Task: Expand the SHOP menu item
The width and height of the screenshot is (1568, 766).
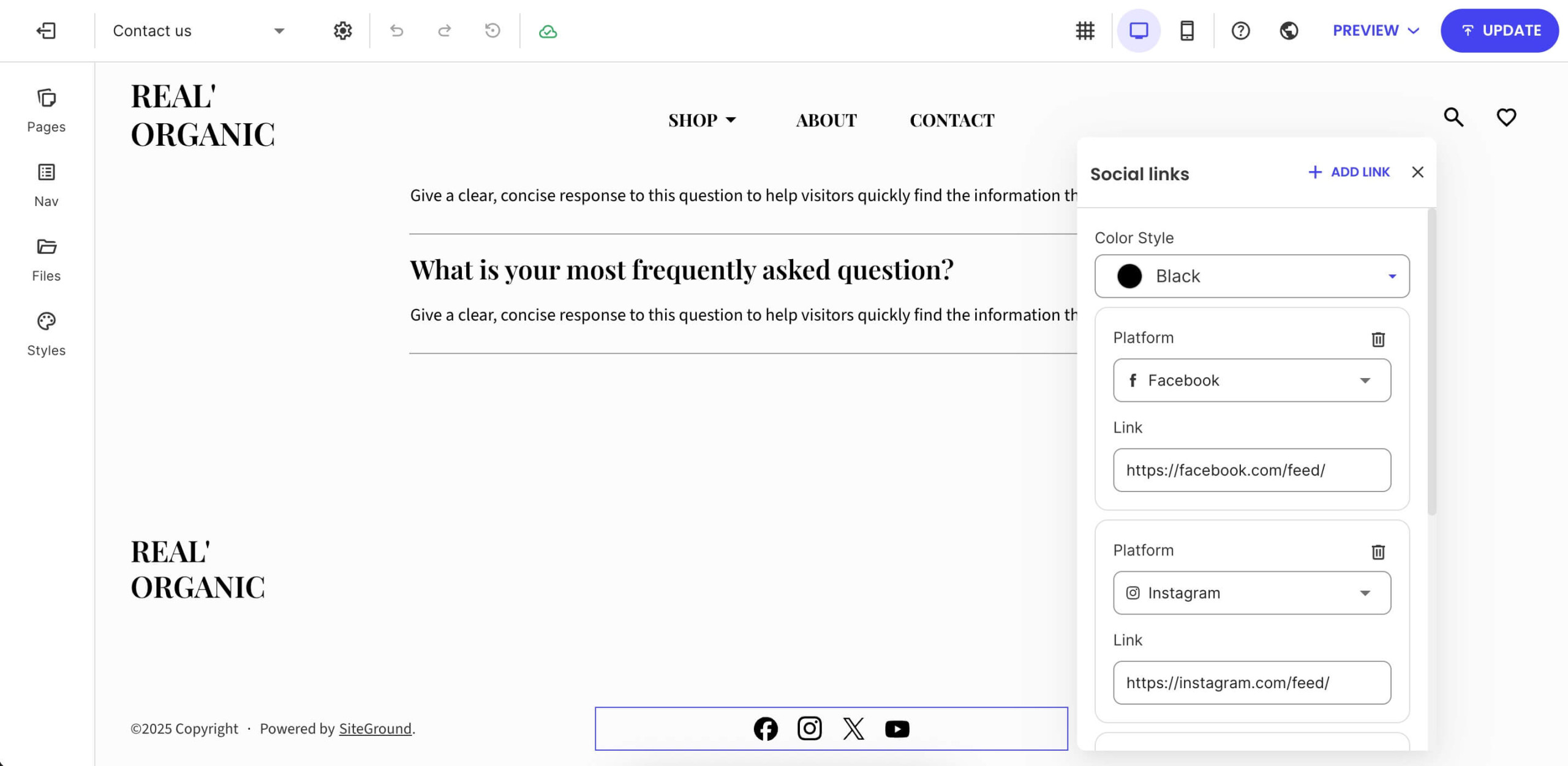Action: (x=702, y=120)
